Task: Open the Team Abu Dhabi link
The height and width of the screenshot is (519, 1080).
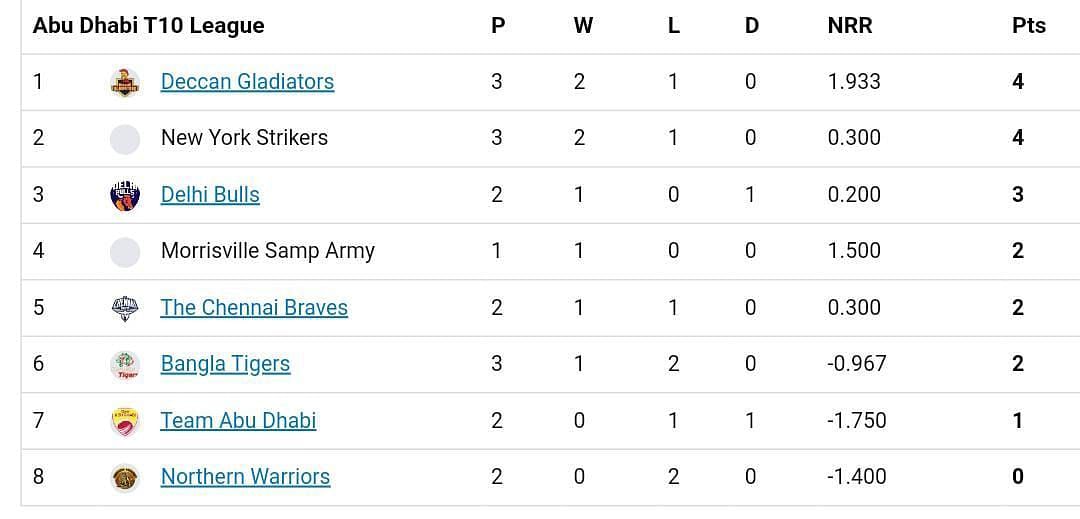Action: coord(238,421)
